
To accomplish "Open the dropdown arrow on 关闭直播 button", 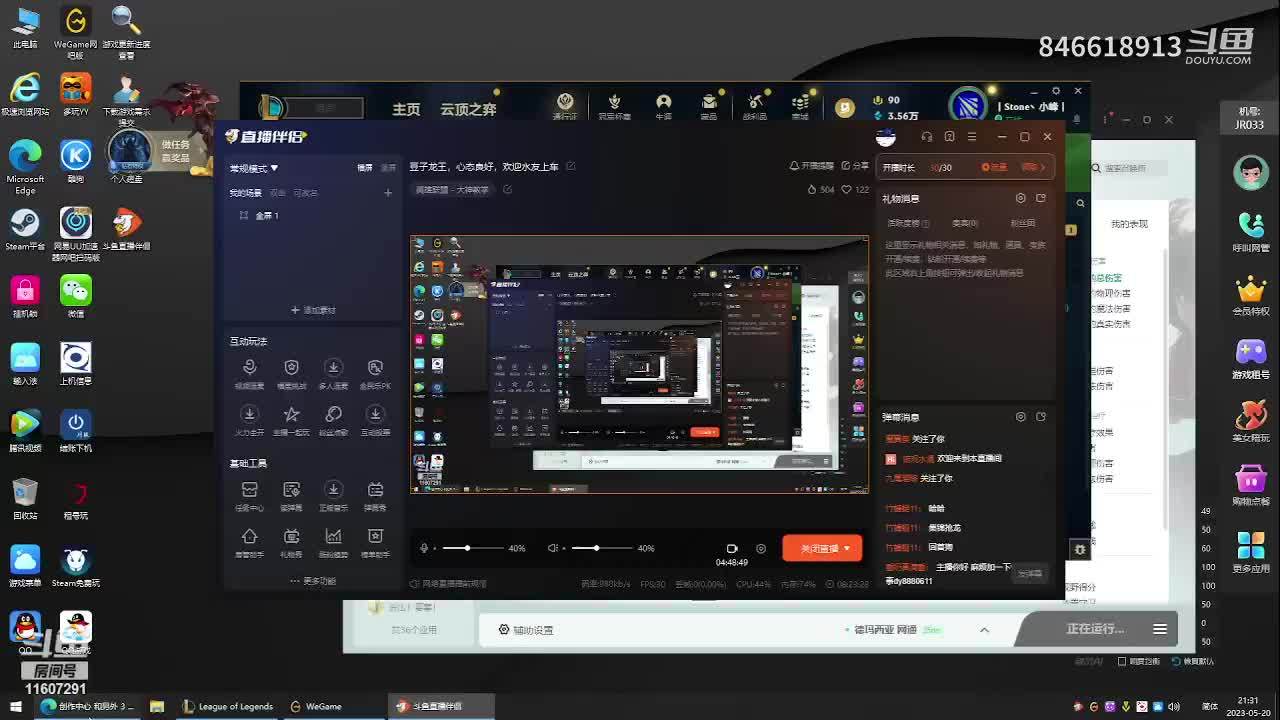I will point(847,548).
